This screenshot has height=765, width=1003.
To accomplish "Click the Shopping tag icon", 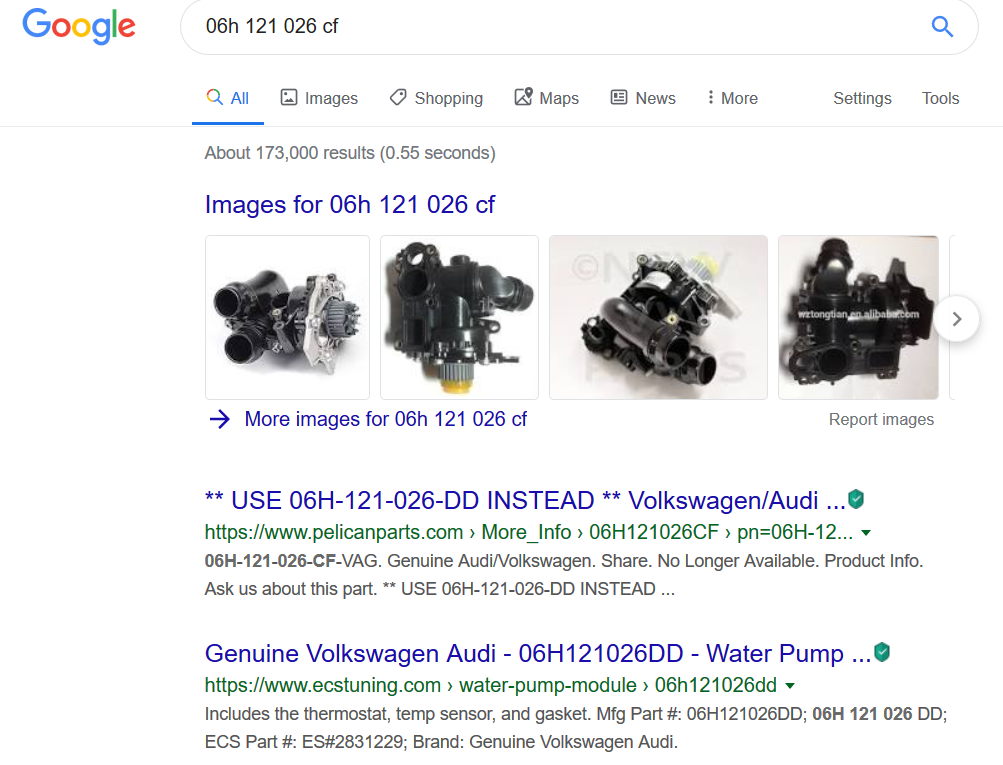I will point(398,97).
